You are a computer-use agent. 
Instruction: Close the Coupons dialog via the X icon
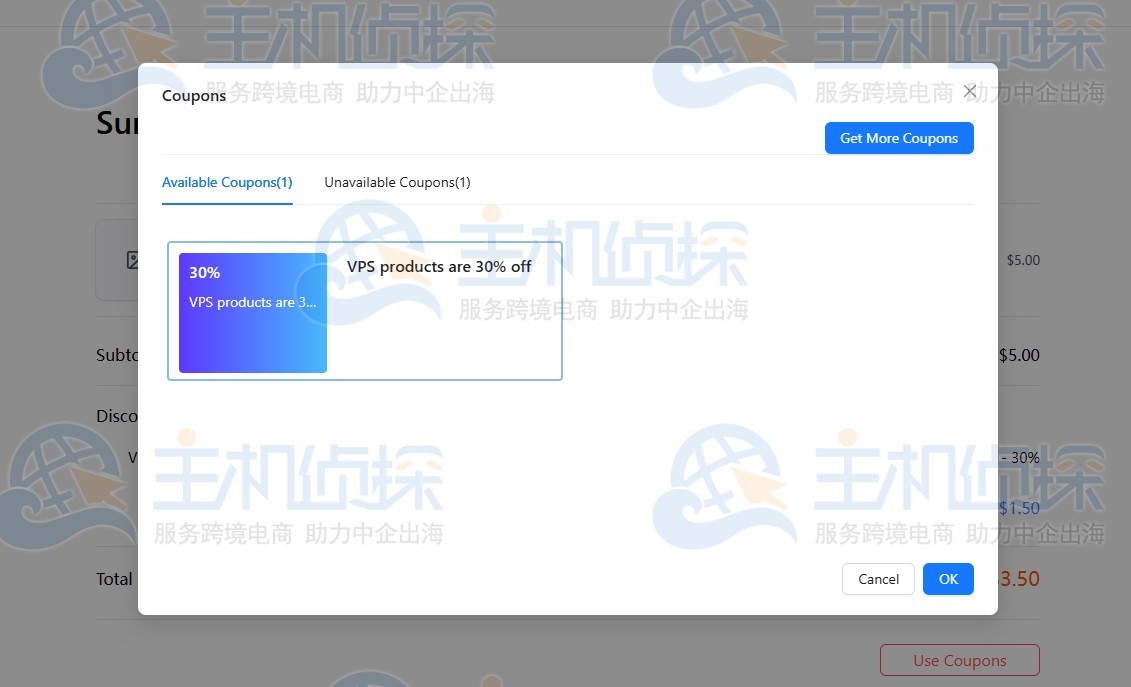pyautogui.click(x=969, y=90)
